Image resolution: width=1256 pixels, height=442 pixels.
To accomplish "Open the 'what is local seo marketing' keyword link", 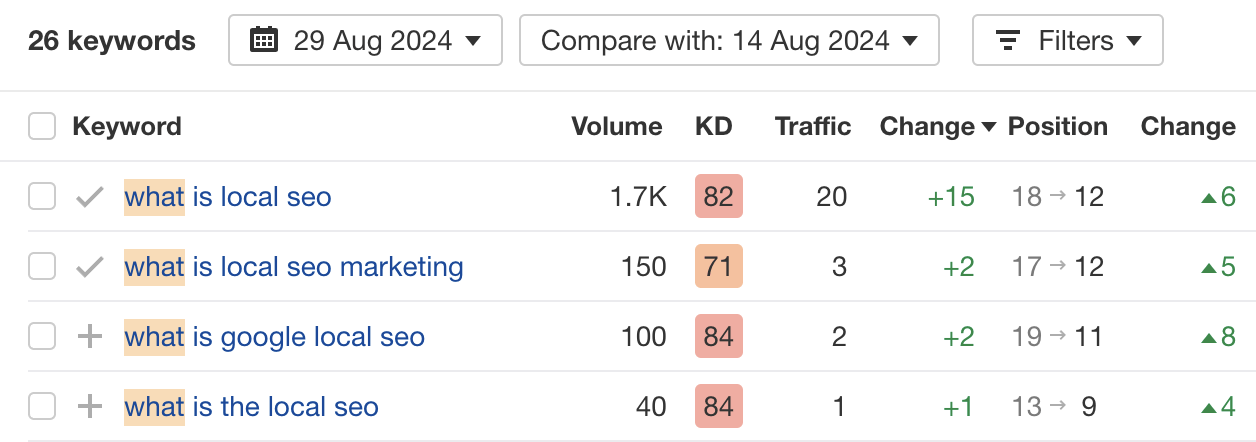I will (294, 267).
